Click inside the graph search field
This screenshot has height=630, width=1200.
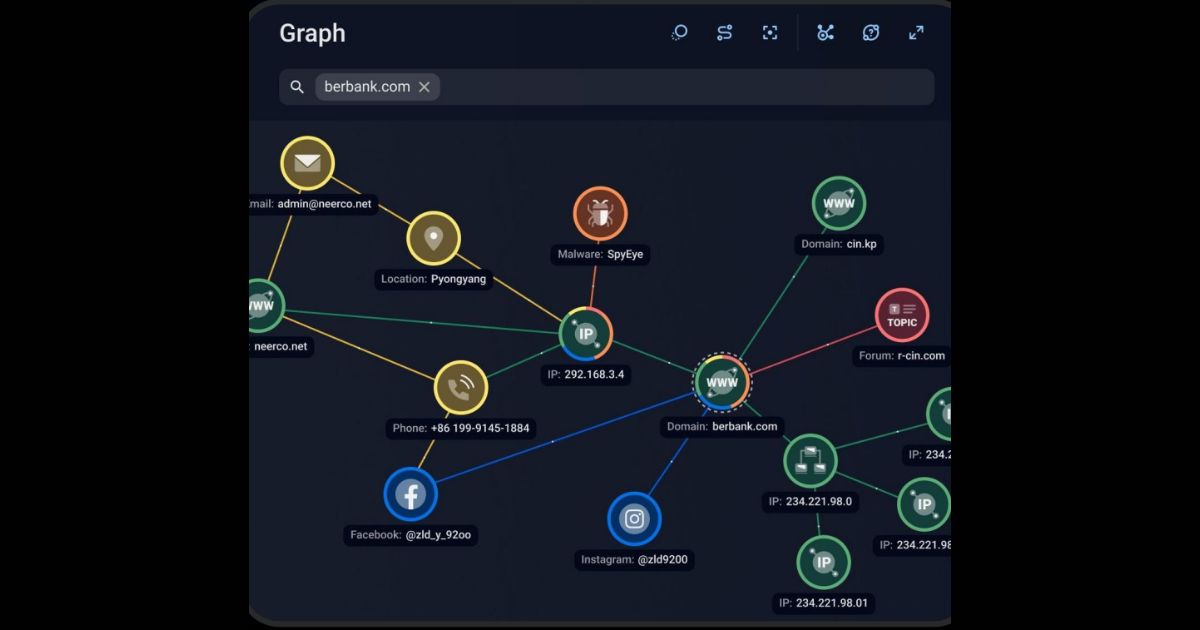click(680, 87)
